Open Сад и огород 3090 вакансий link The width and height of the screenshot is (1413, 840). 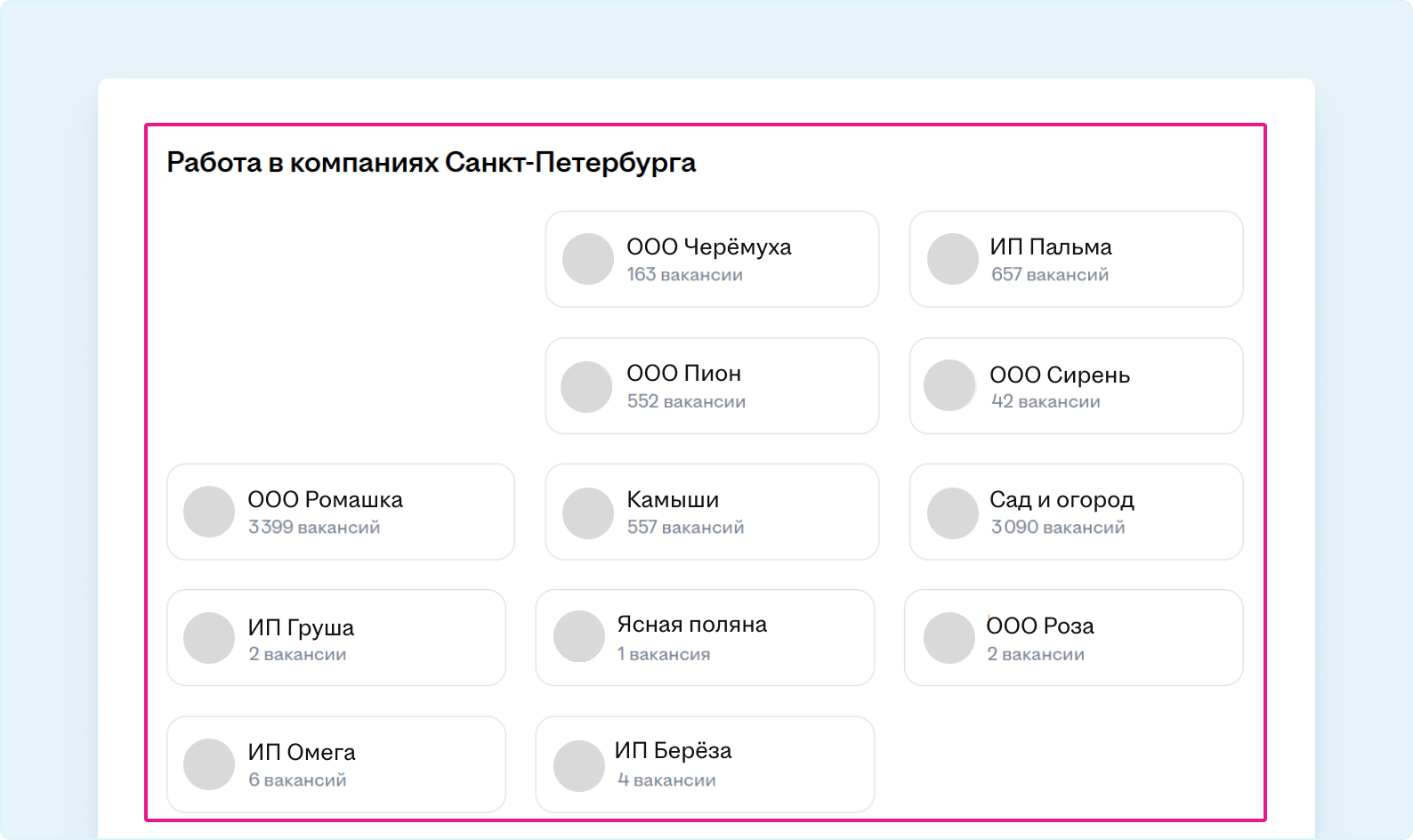[1058, 528]
